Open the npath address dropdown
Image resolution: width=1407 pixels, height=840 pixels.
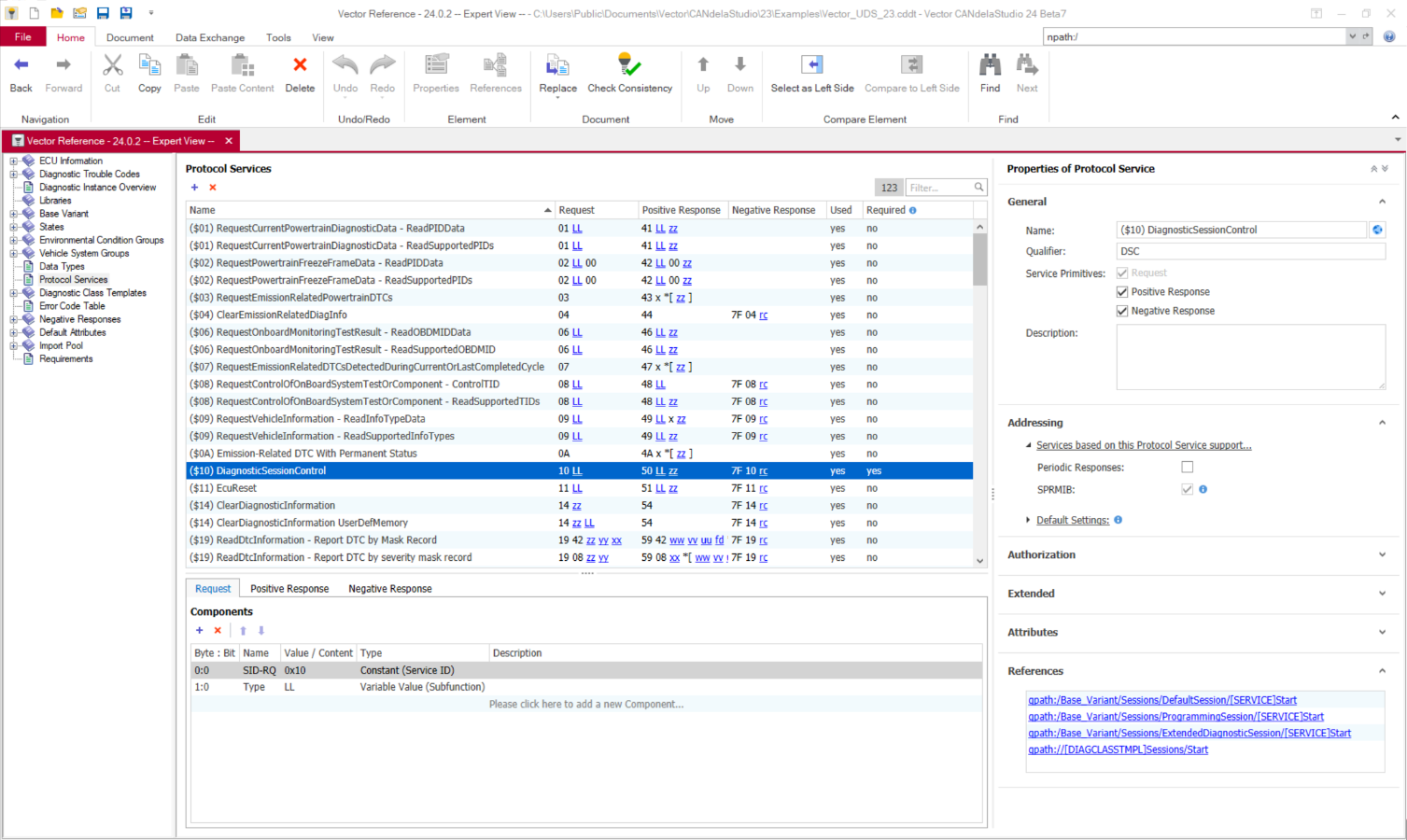[x=1352, y=36]
